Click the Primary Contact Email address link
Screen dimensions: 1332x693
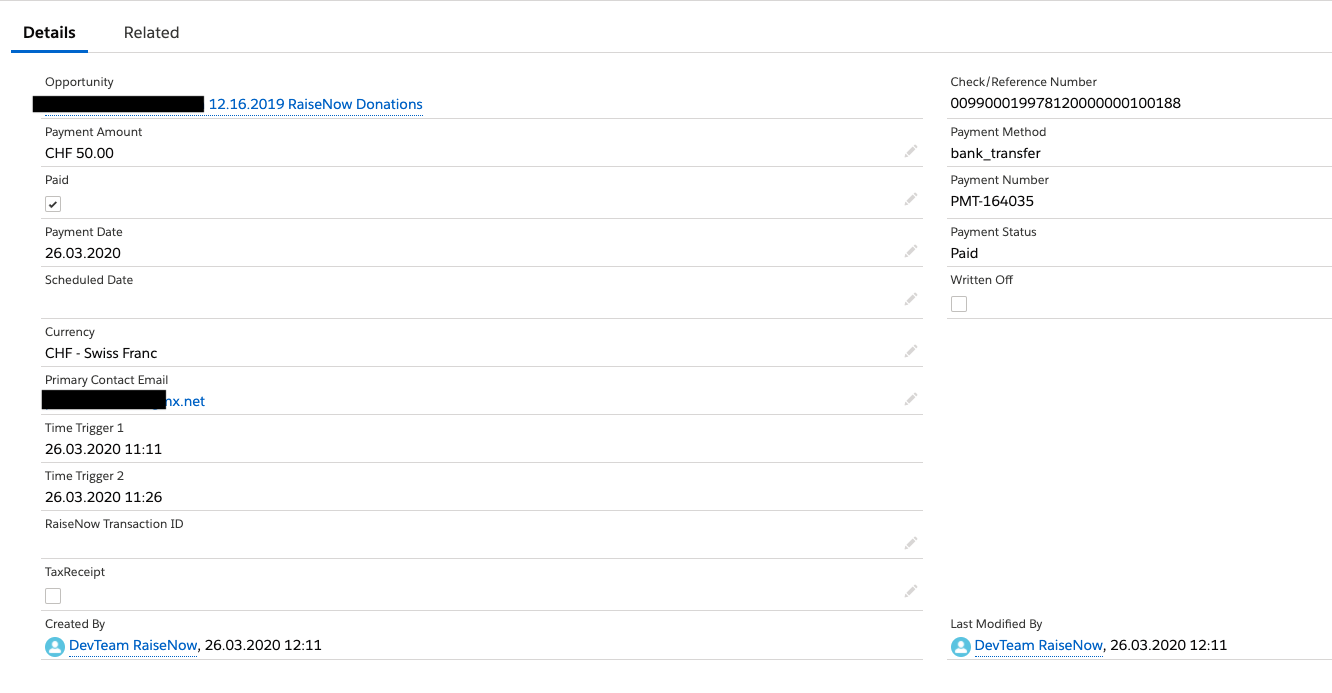[124, 401]
